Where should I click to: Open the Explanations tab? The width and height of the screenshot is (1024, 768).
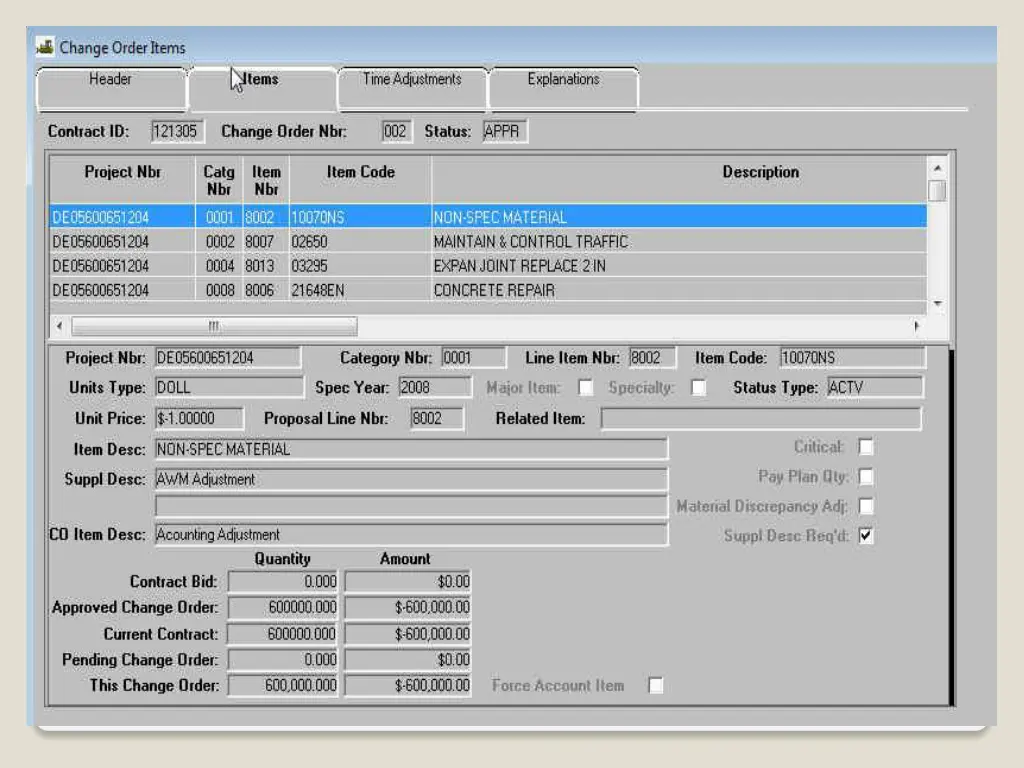(x=564, y=89)
